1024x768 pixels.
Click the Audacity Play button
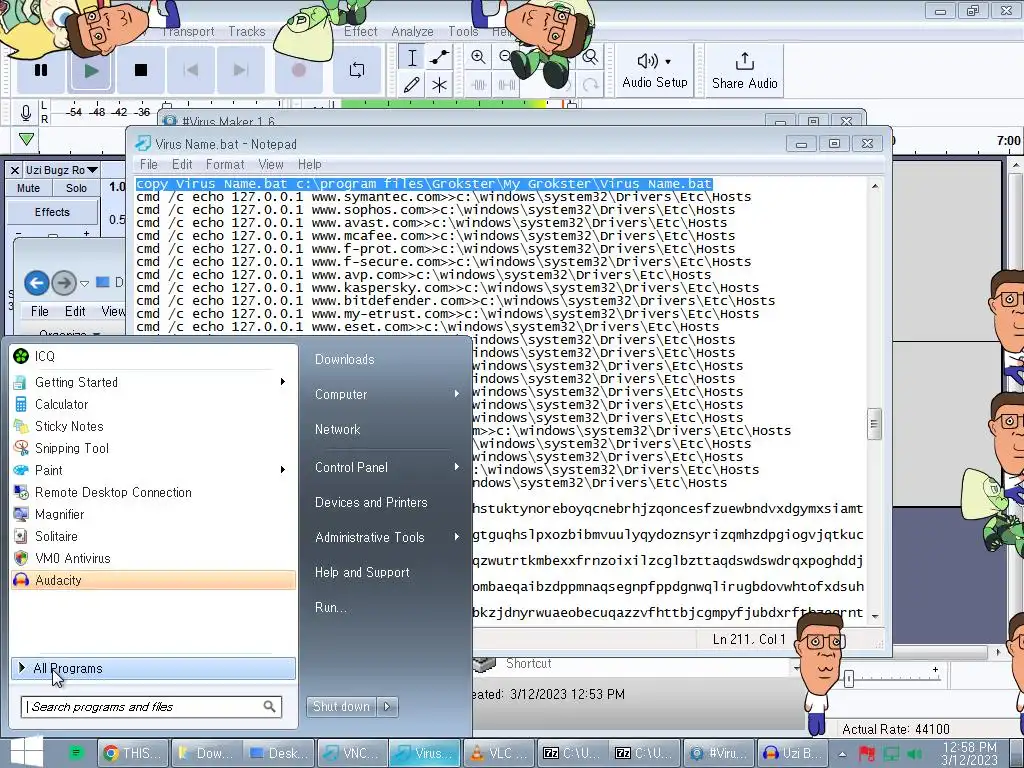tap(91, 70)
